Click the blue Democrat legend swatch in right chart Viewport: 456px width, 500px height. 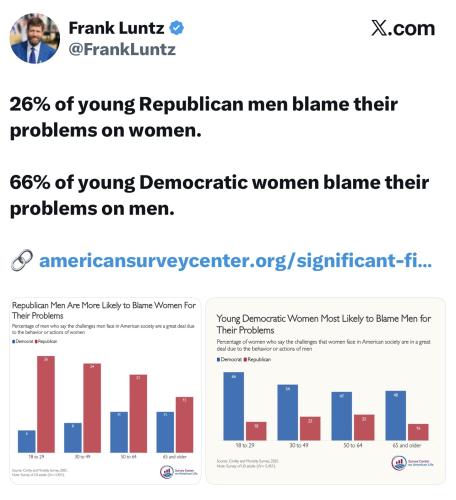click(218, 359)
